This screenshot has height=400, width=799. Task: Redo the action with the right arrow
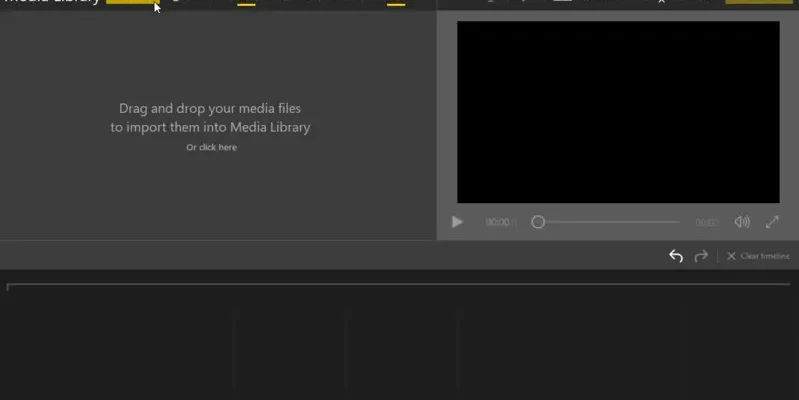point(701,255)
